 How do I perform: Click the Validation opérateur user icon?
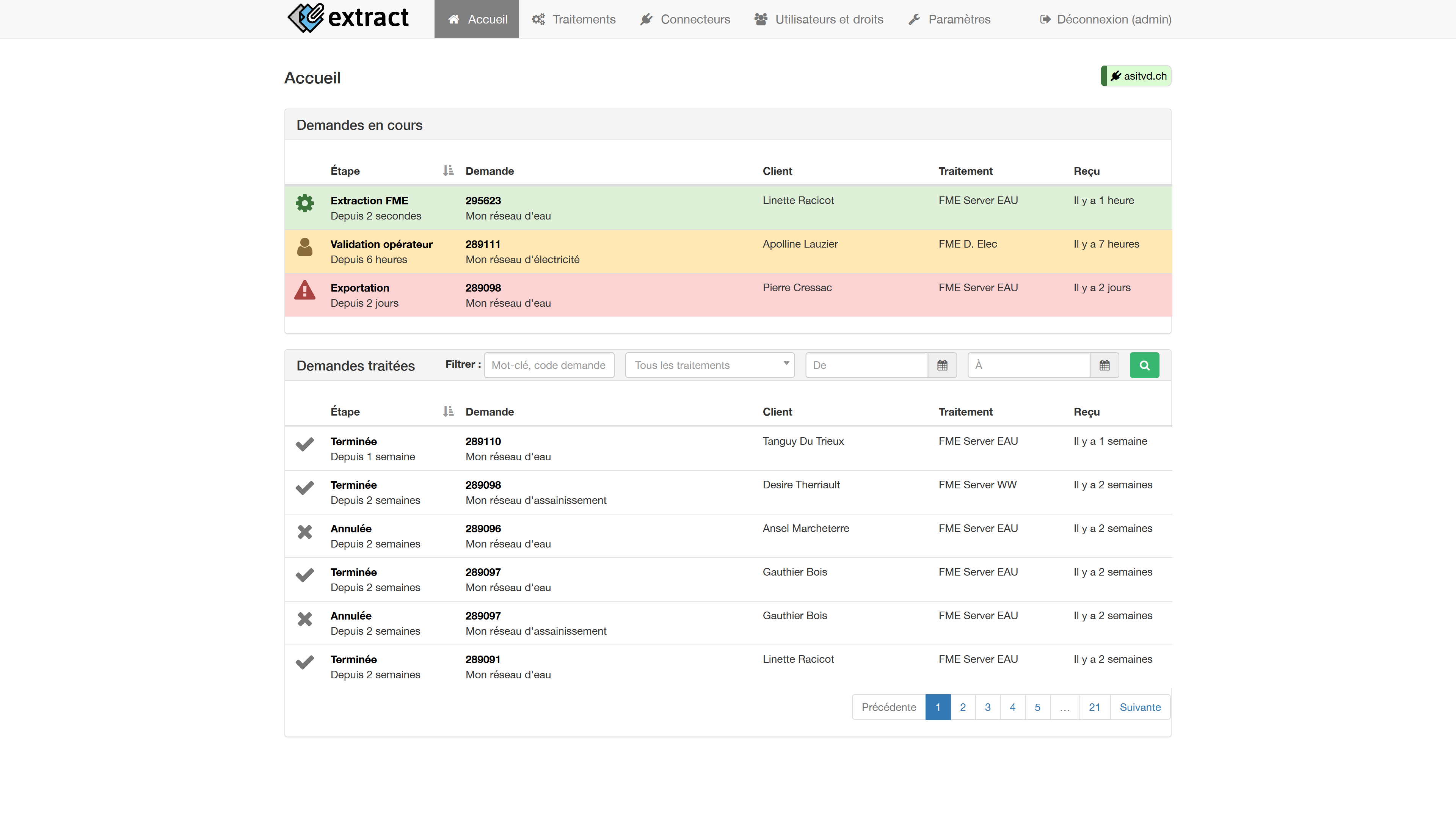point(304,247)
